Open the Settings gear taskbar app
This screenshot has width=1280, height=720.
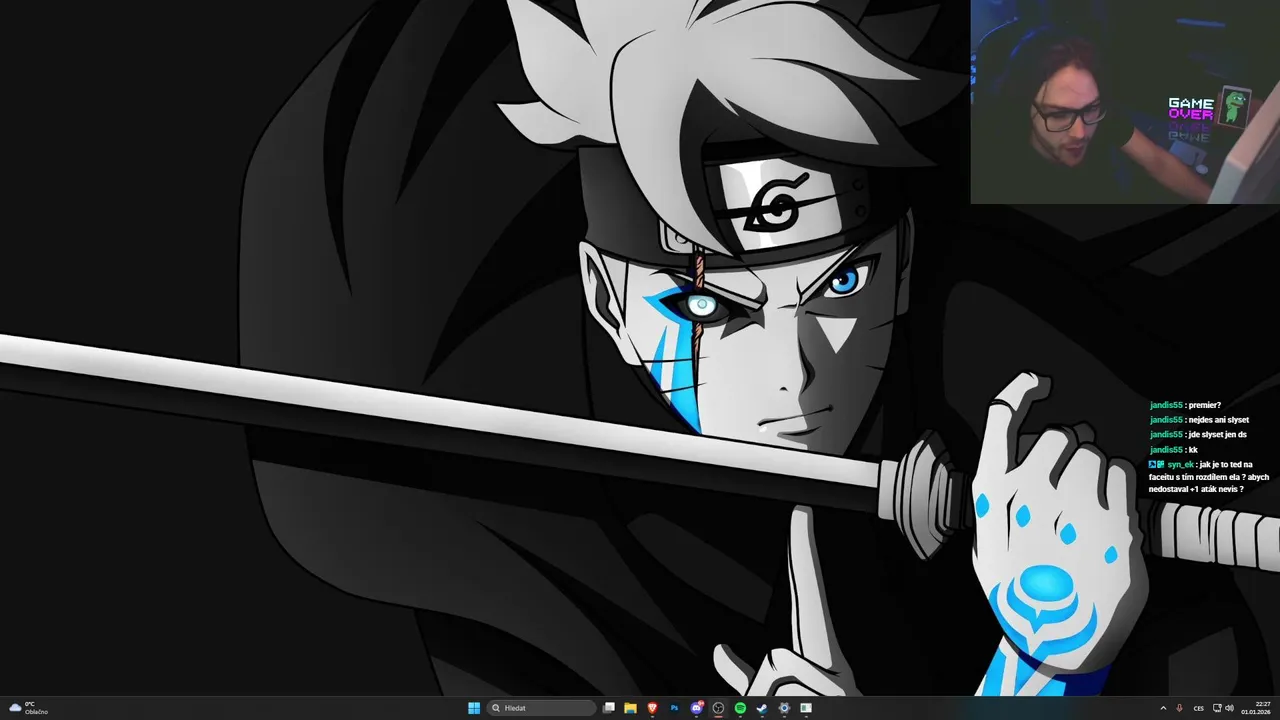tap(784, 708)
